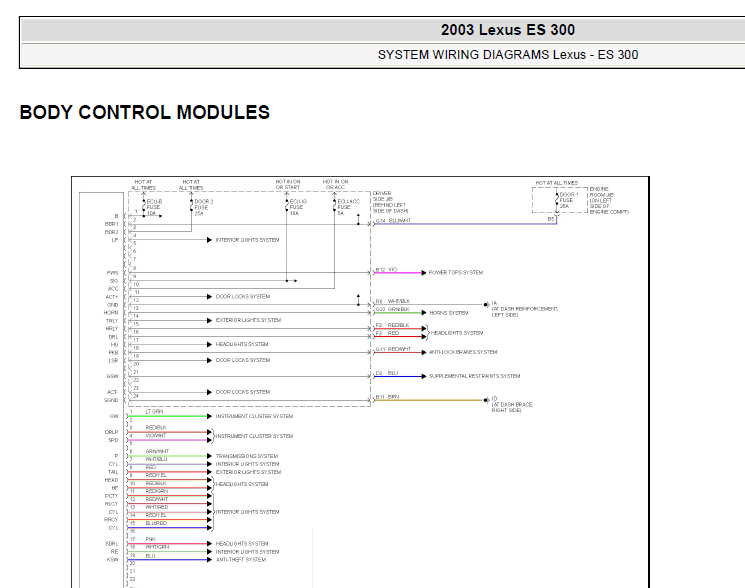This screenshot has width=745, height=588.
Task: Click 'ANTI-THEFT SYSTEM' label
Action: [x=241, y=560]
